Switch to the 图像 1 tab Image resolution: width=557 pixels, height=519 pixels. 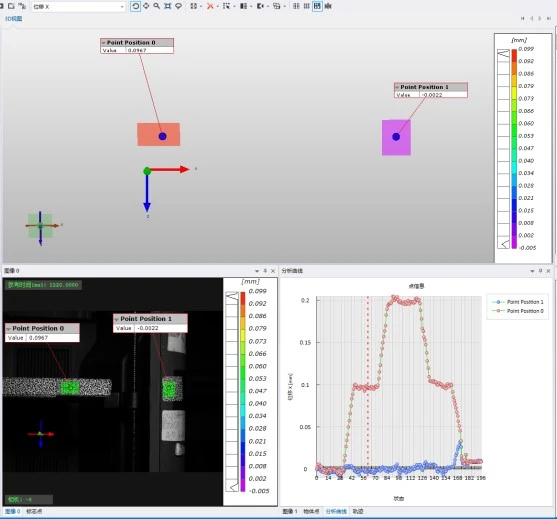click(x=290, y=511)
